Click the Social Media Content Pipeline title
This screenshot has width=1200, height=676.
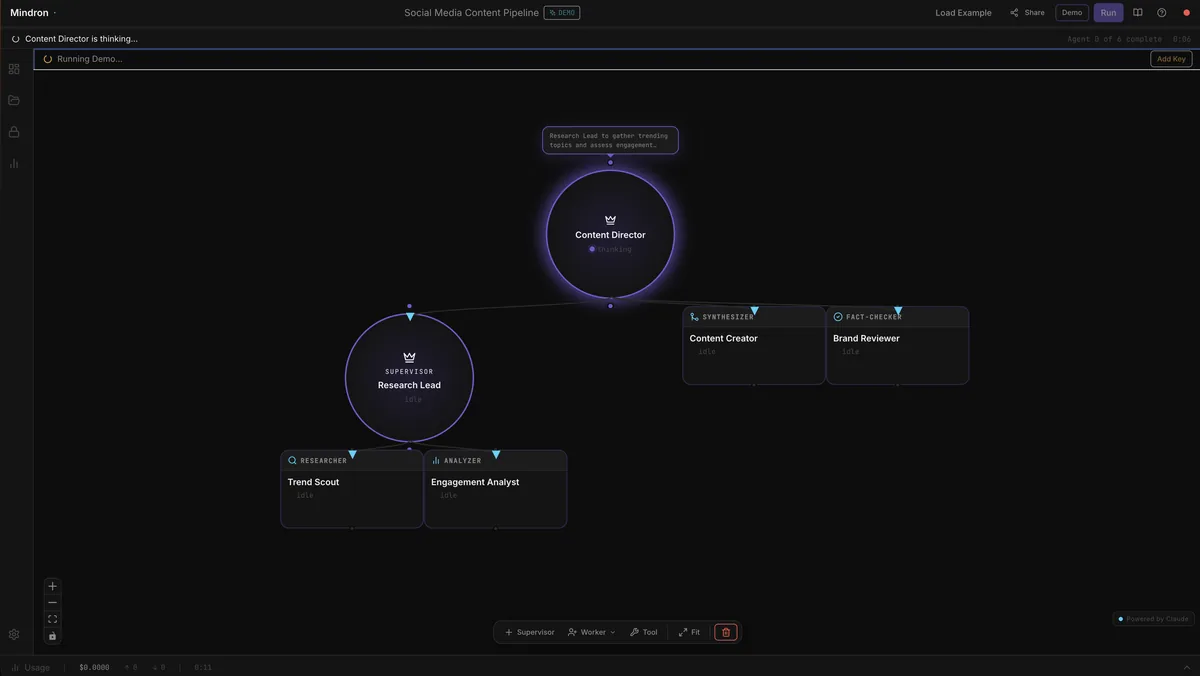pos(471,13)
